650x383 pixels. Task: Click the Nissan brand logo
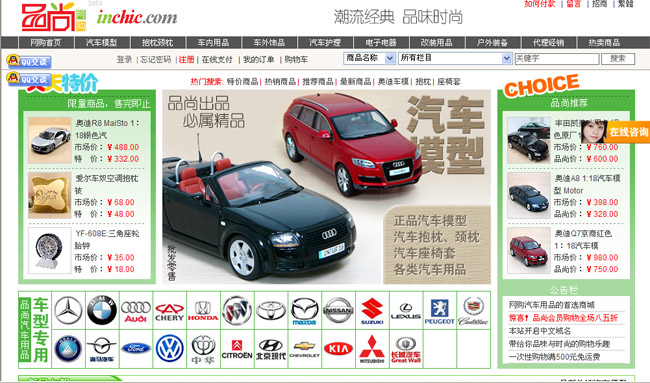(x=338, y=310)
